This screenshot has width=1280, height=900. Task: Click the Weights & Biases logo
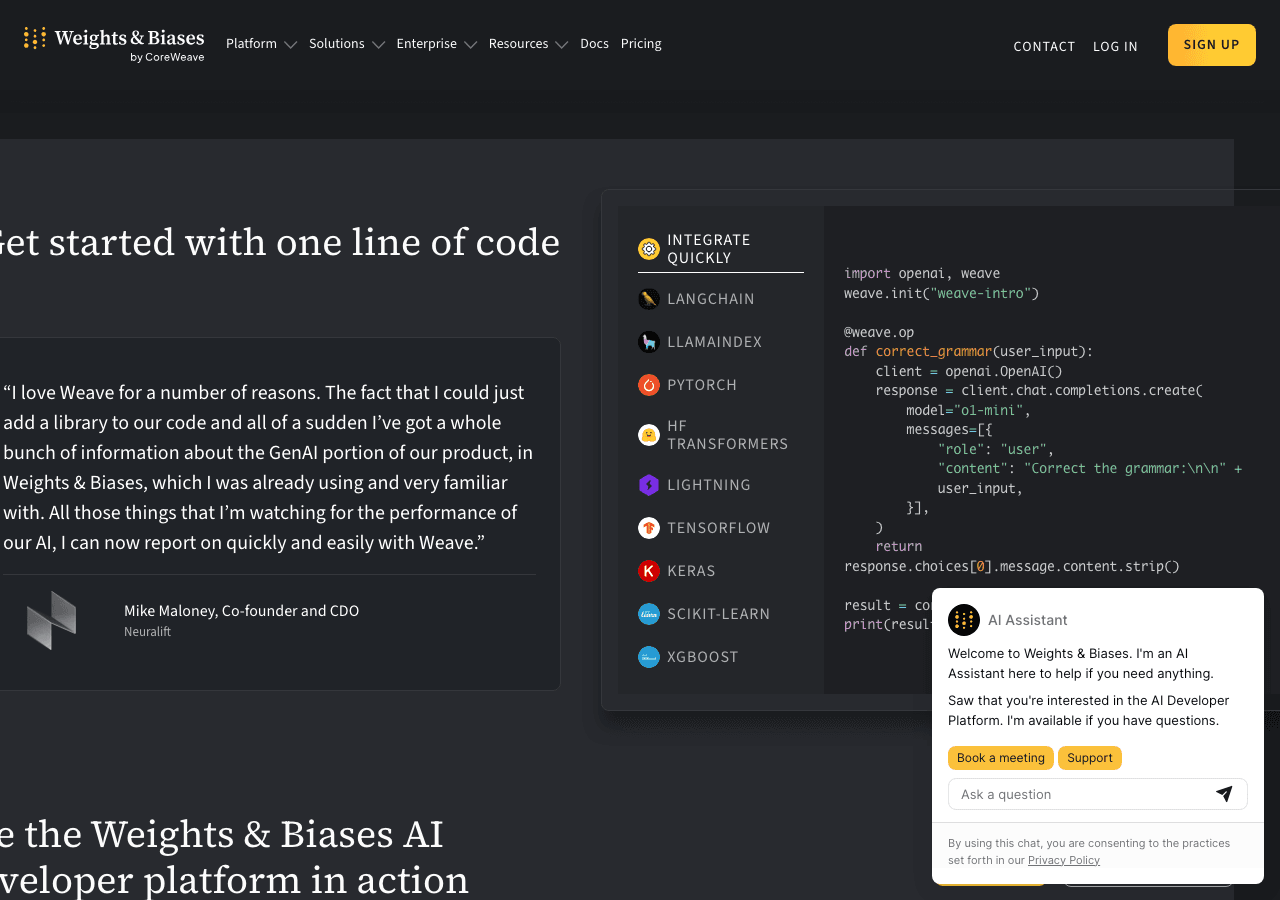(x=114, y=44)
